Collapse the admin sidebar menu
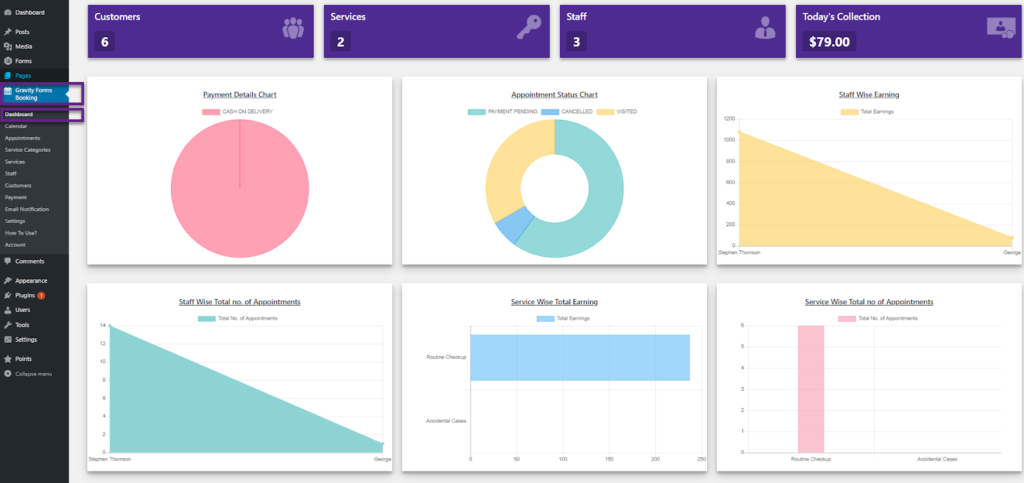1024x483 pixels. [32, 374]
